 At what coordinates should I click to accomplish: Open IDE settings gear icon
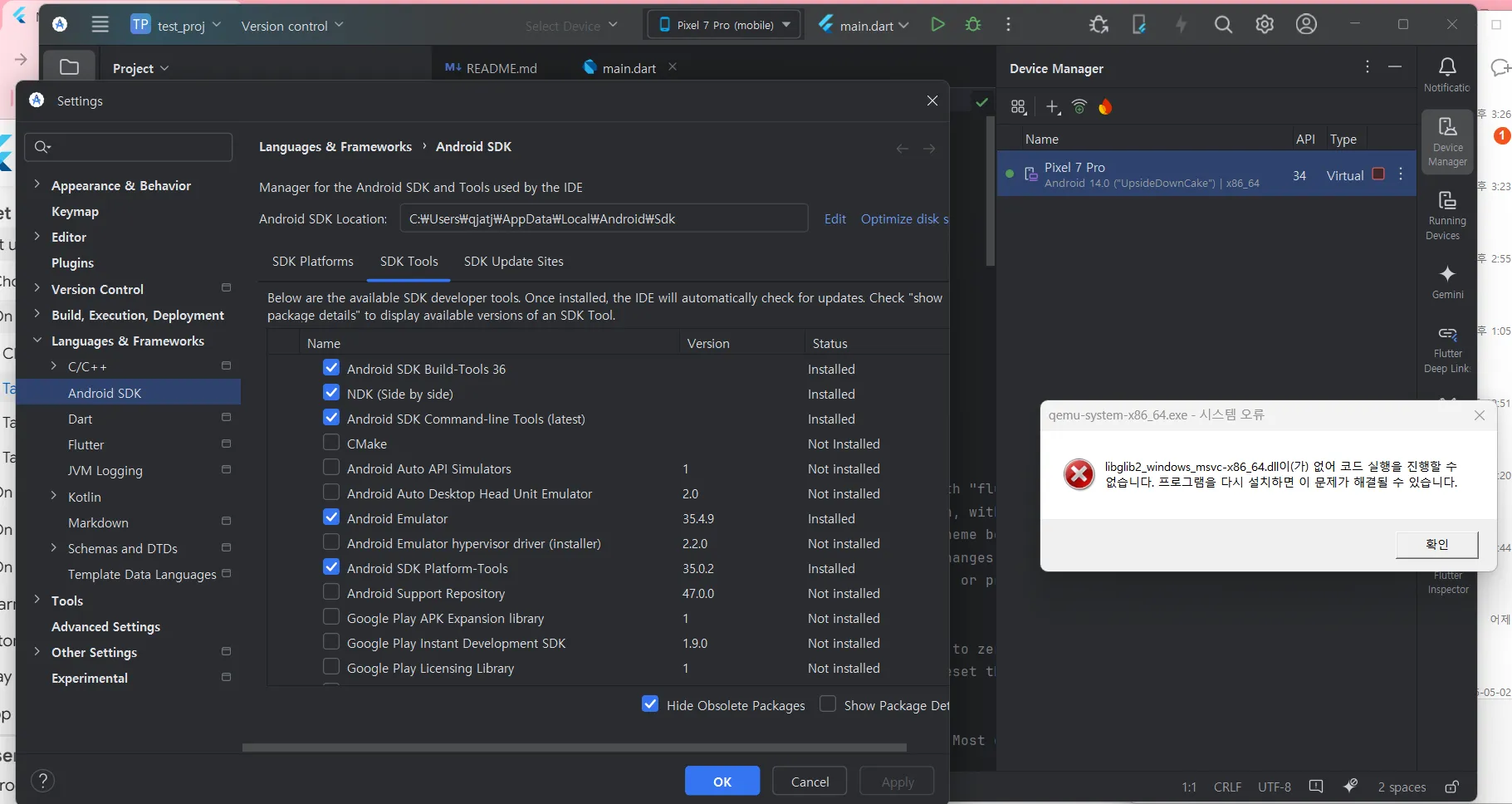pos(1265,25)
